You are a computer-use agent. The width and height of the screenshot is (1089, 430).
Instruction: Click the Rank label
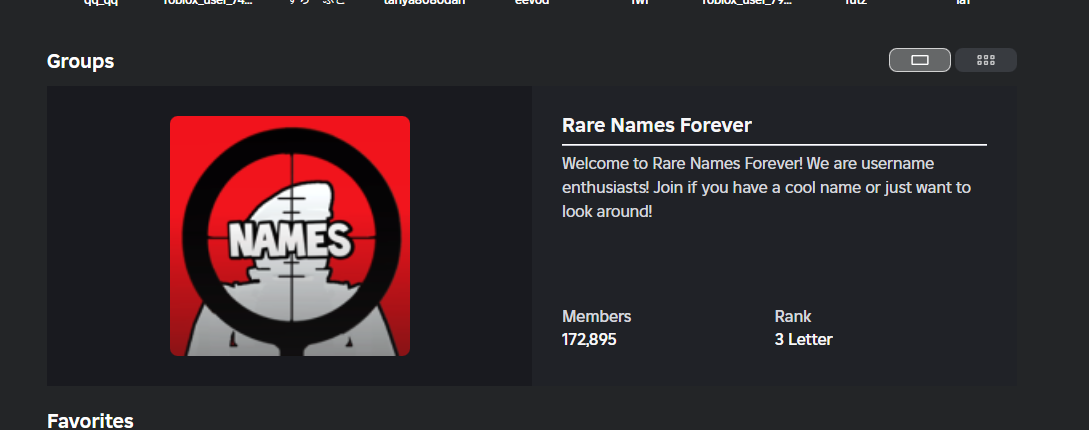pos(792,317)
